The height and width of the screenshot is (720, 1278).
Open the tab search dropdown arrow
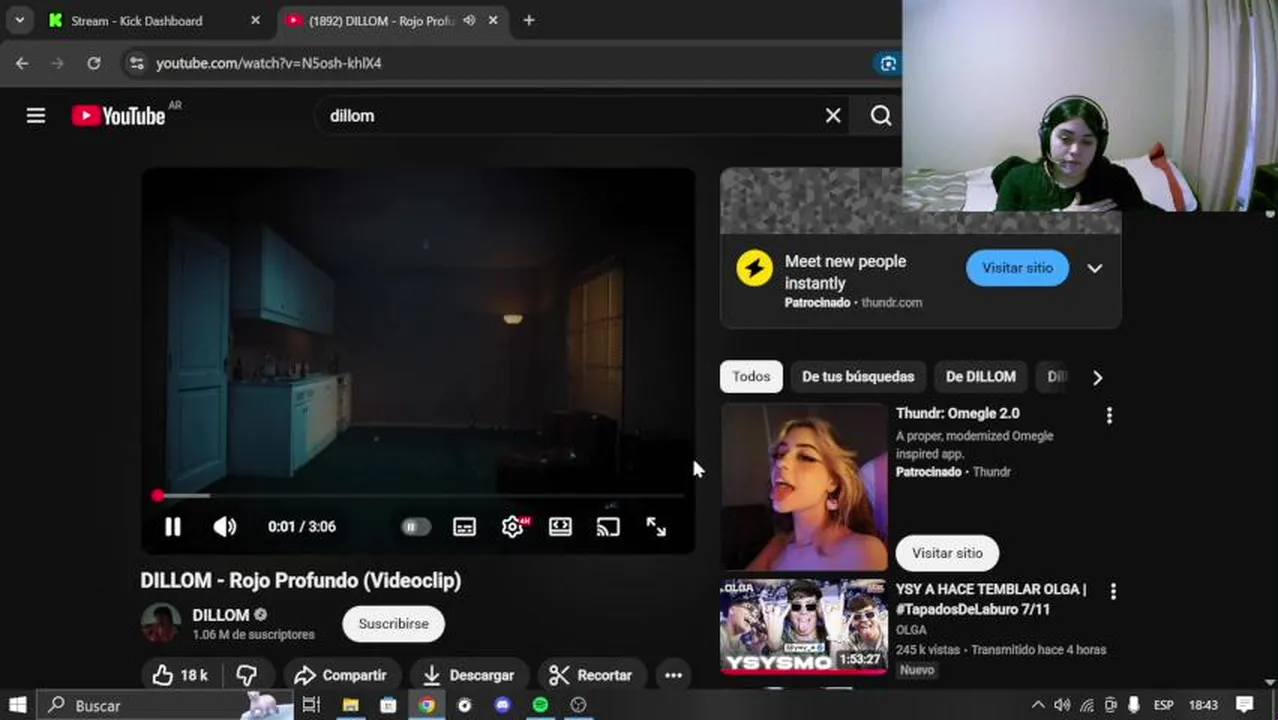(19, 20)
